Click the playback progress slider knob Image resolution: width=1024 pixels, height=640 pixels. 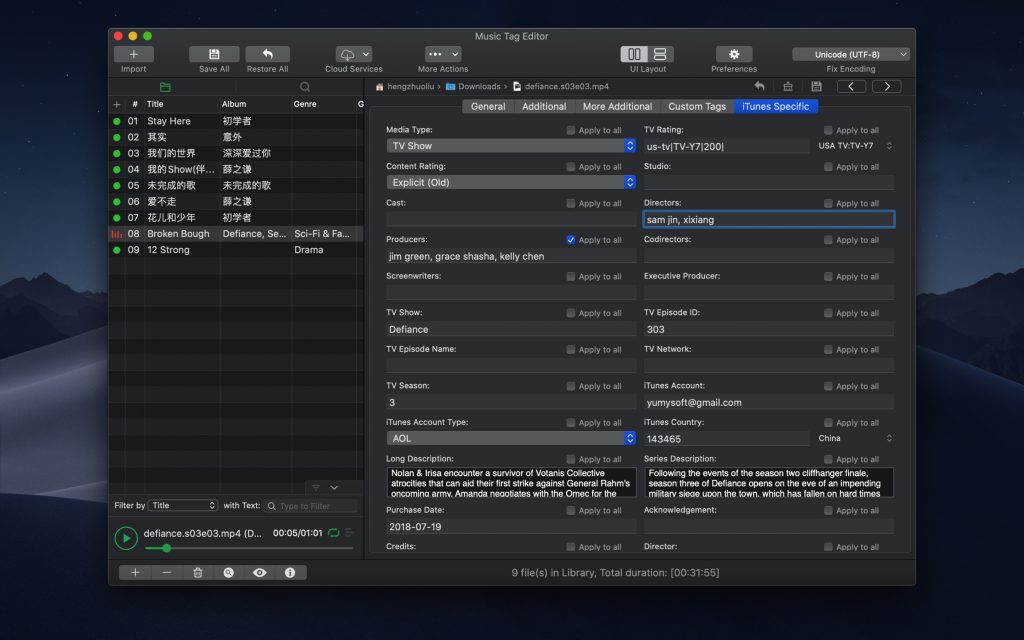click(167, 549)
